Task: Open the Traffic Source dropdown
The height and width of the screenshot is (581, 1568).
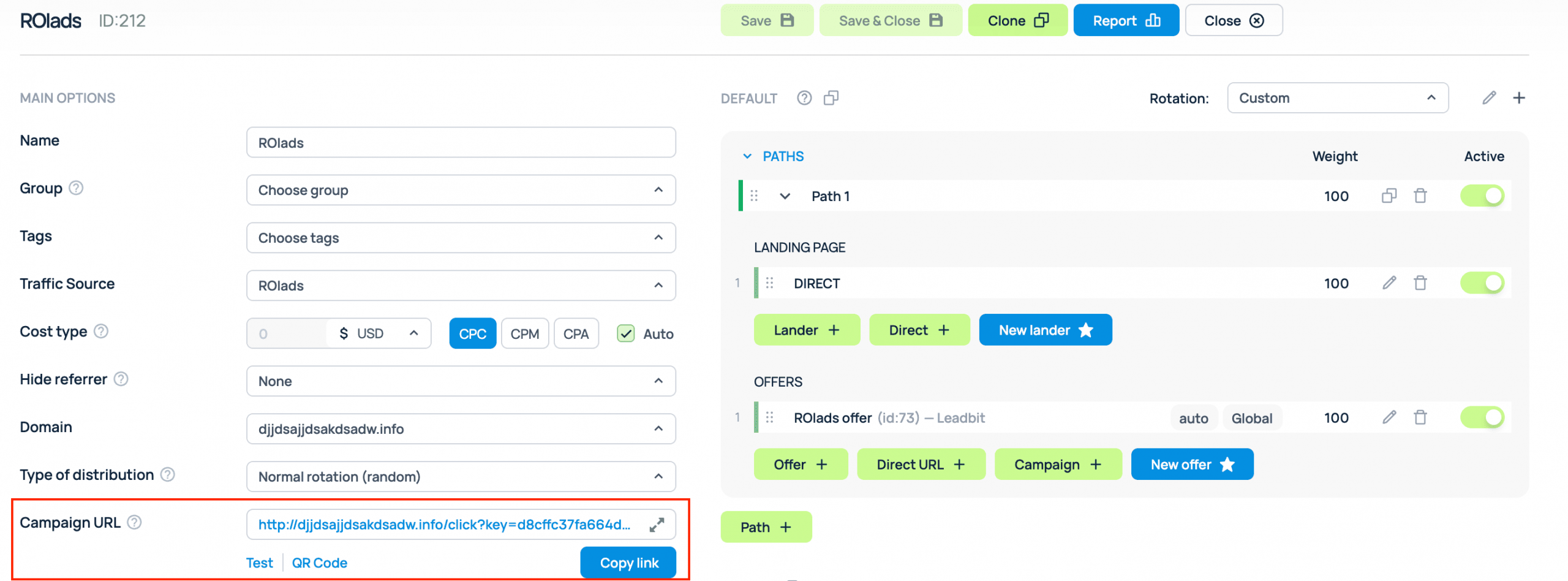Action: (461, 286)
